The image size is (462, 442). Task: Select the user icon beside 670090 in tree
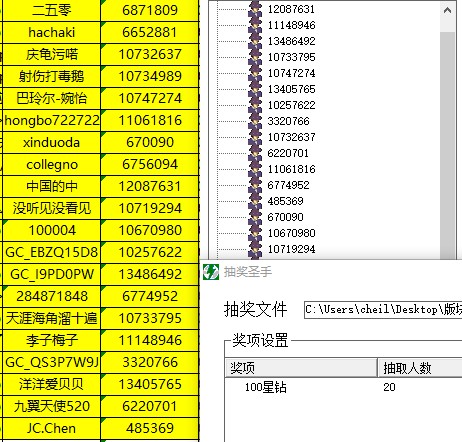coord(255,217)
